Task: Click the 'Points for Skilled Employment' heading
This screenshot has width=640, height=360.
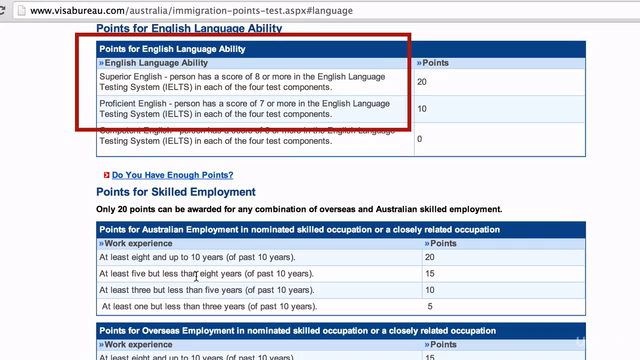Action: point(176,192)
